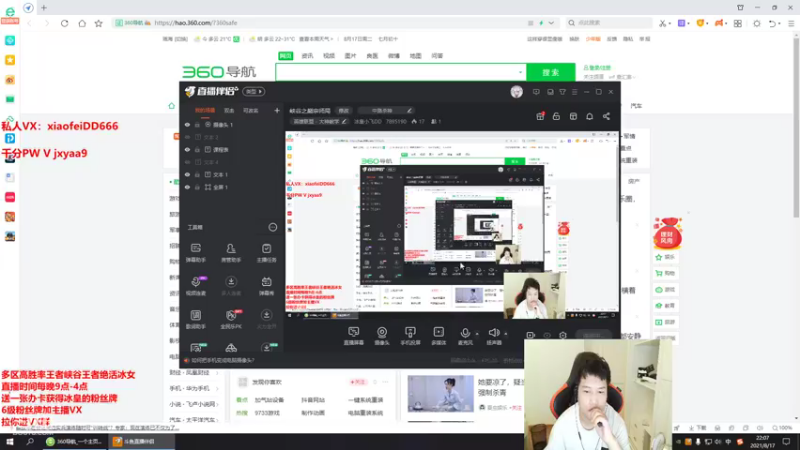Viewport: 800px width, 450px height.
Task: Click the browser refresh icon
Action: pyautogui.click(x=64, y=23)
